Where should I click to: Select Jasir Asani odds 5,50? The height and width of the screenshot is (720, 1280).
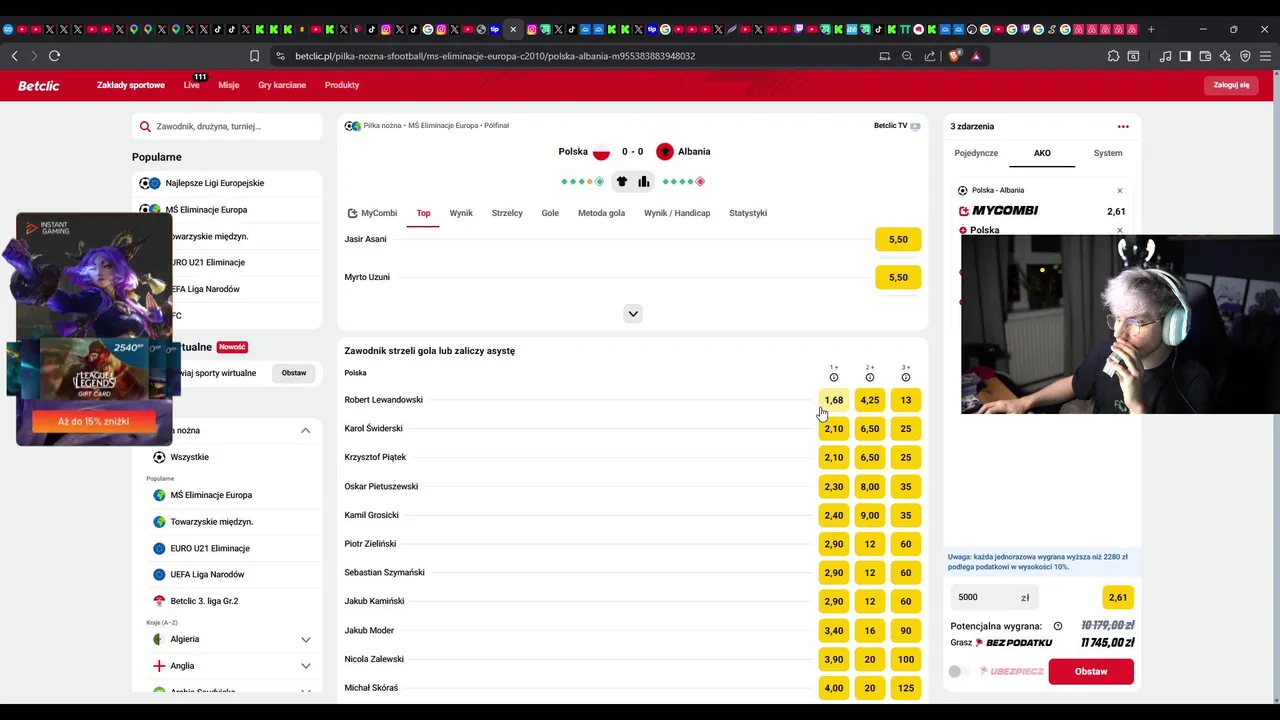coord(898,239)
